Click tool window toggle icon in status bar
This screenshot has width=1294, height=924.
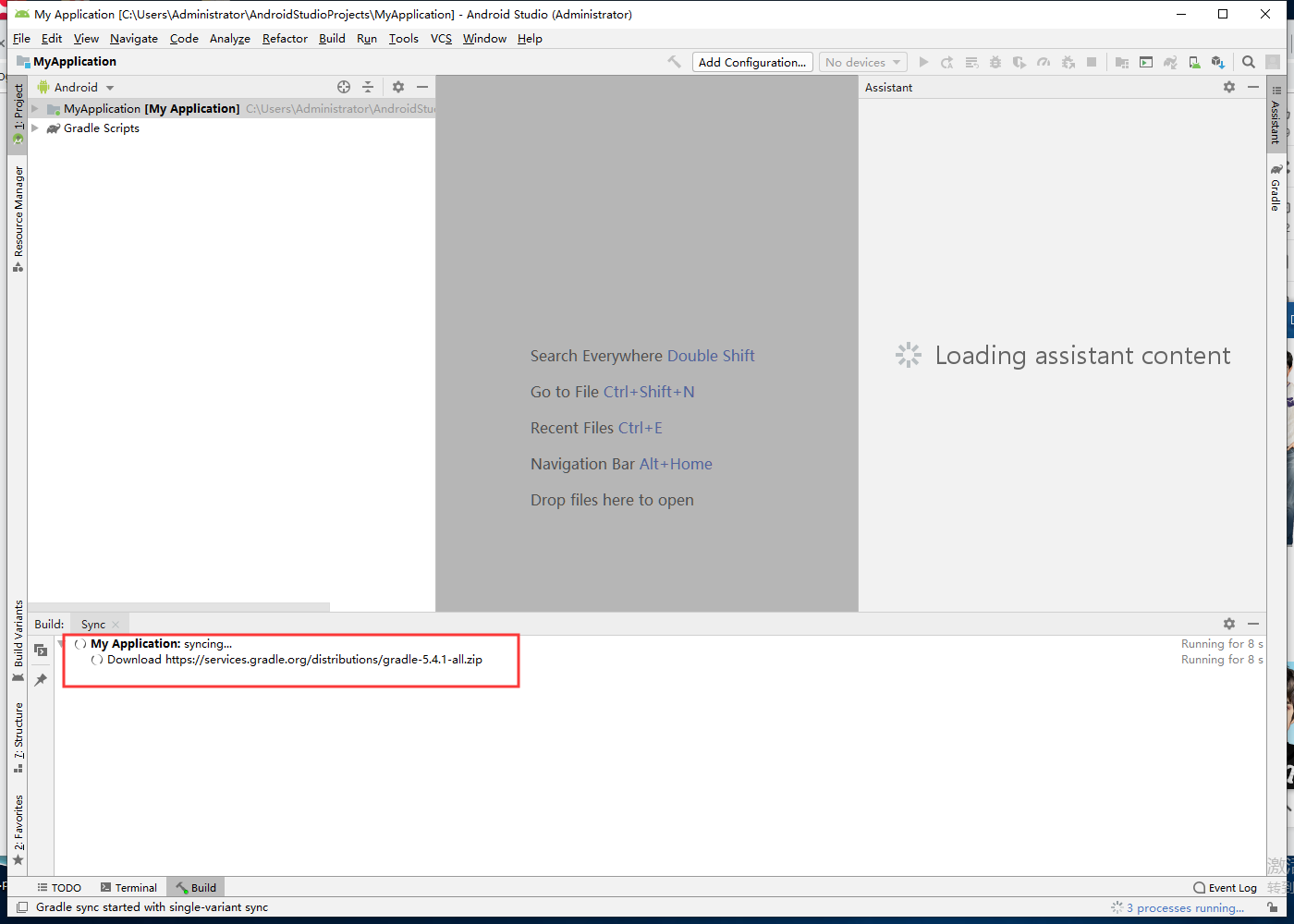(x=22, y=907)
